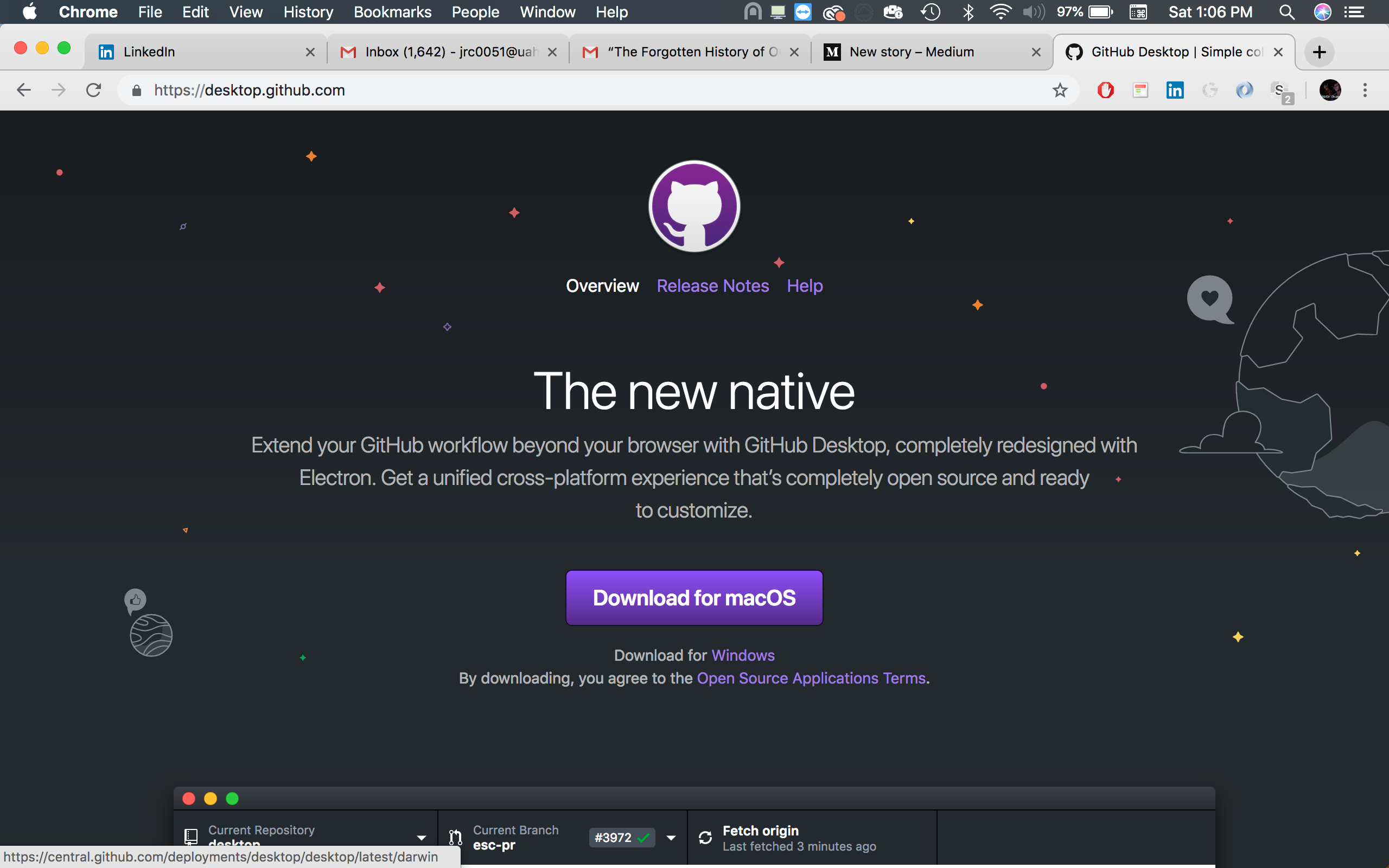Viewport: 1389px width, 868px height.
Task: Click the Windows download link
Action: click(743, 655)
